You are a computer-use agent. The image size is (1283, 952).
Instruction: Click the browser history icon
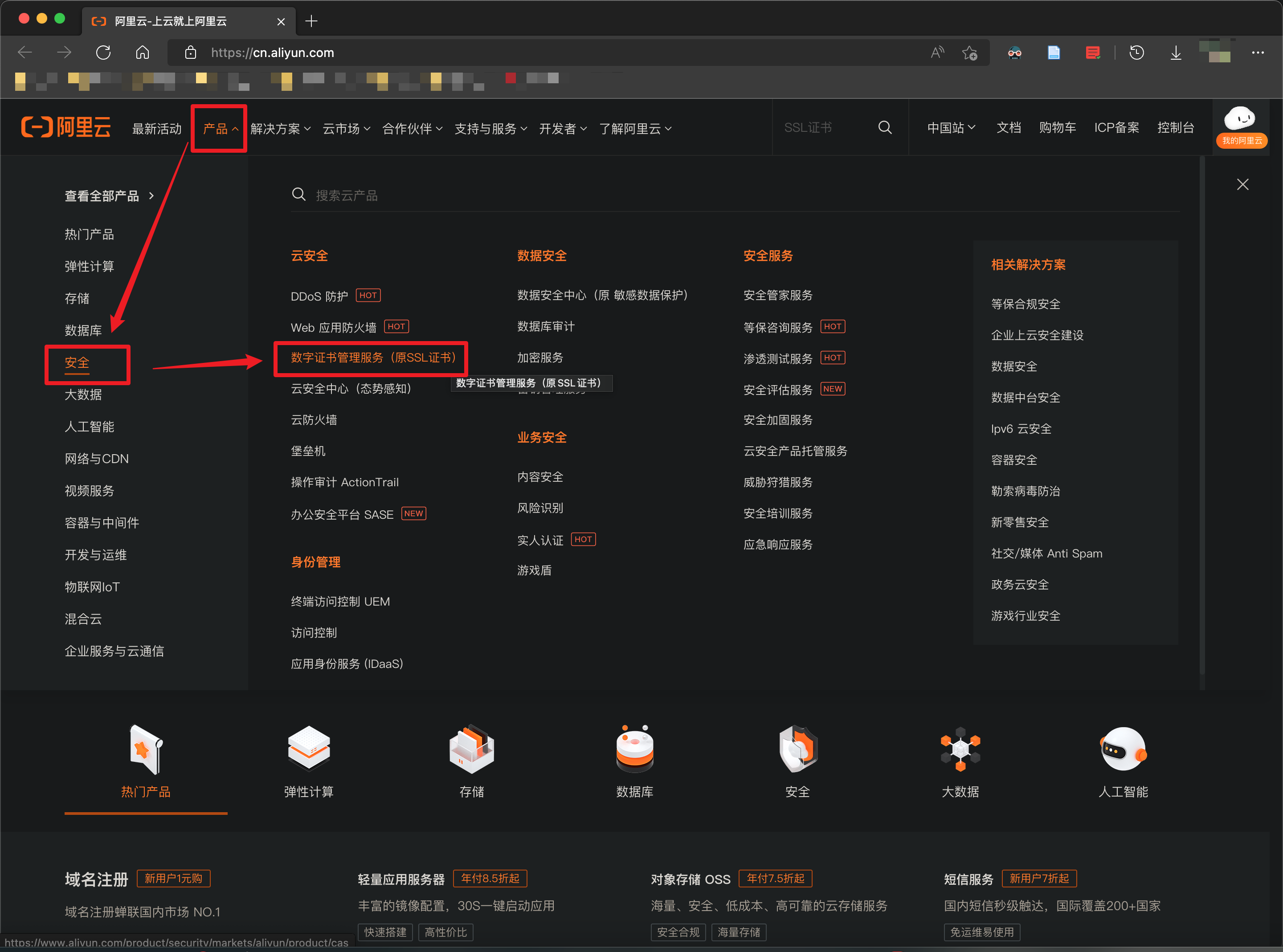pyautogui.click(x=1136, y=53)
